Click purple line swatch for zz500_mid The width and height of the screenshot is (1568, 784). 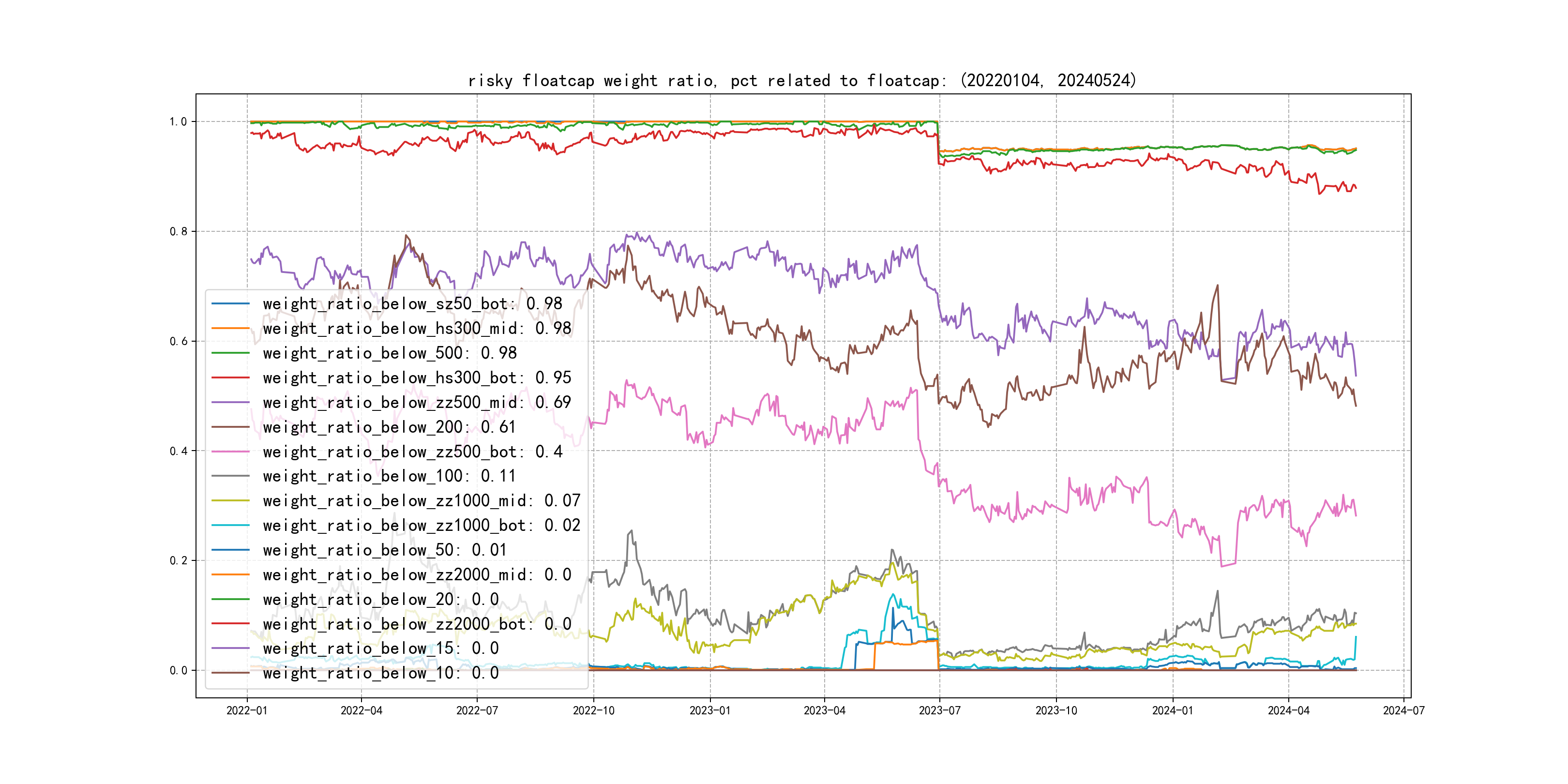click(230, 402)
